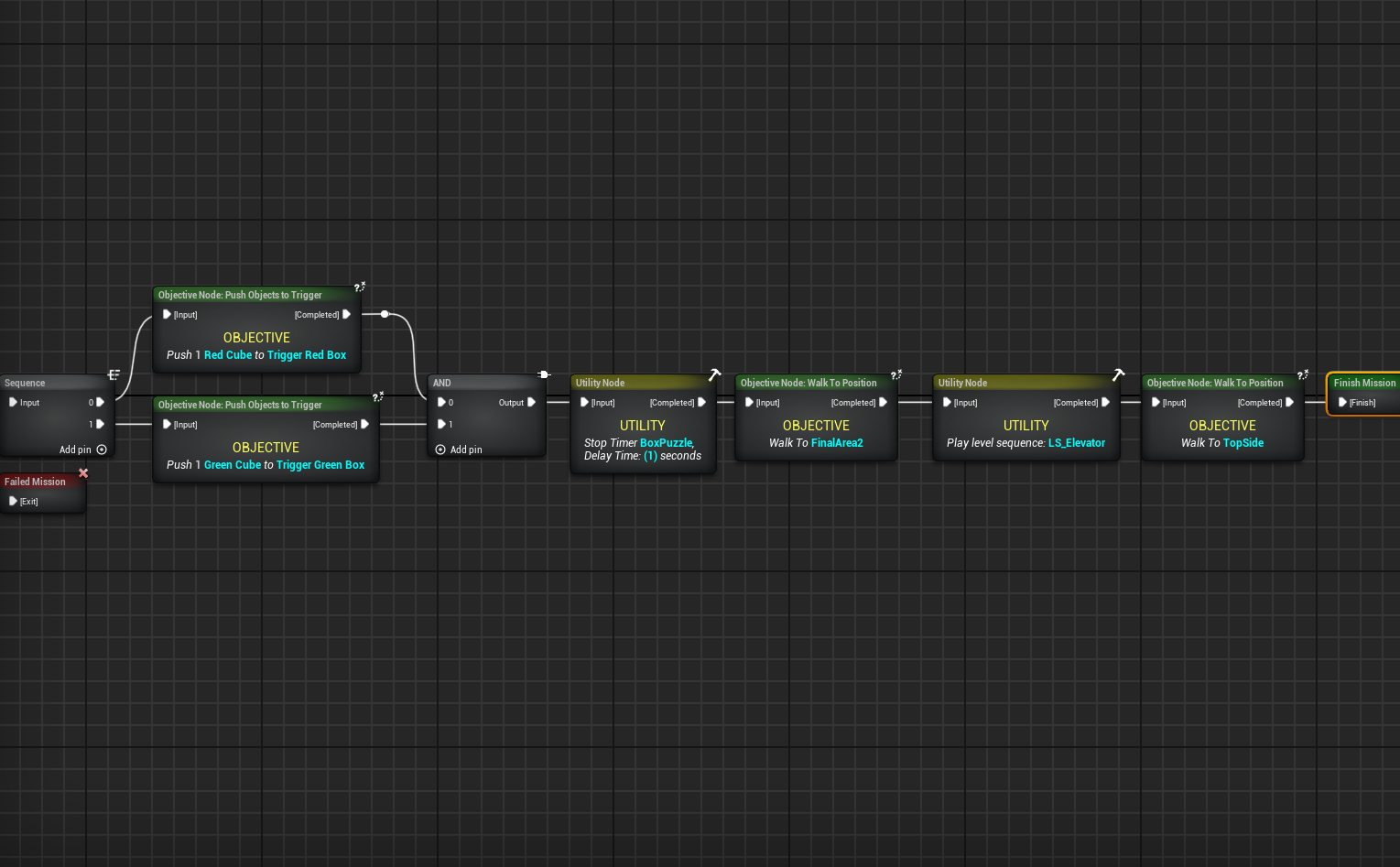The height and width of the screenshot is (867, 1400).
Task: Click output pin 1 on Sequence node
Action: point(100,424)
